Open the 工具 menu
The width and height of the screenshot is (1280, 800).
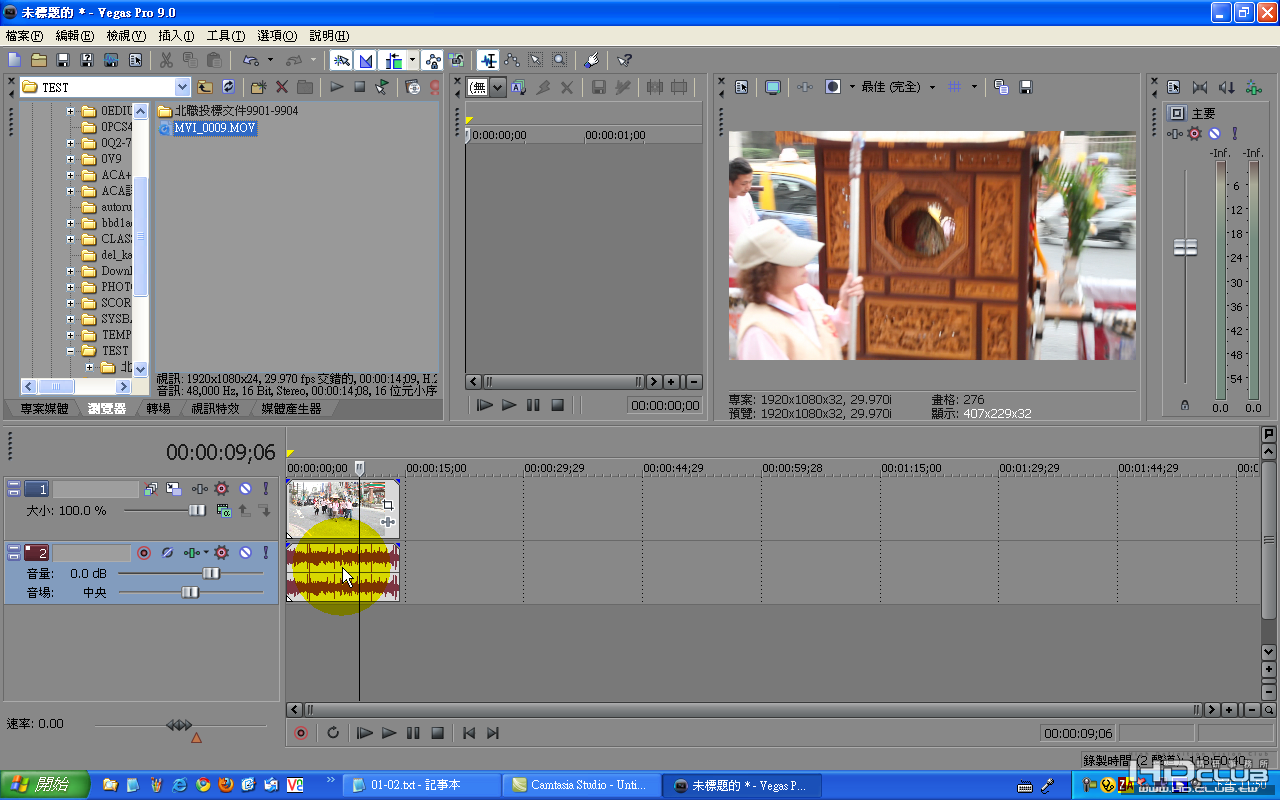coord(225,35)
